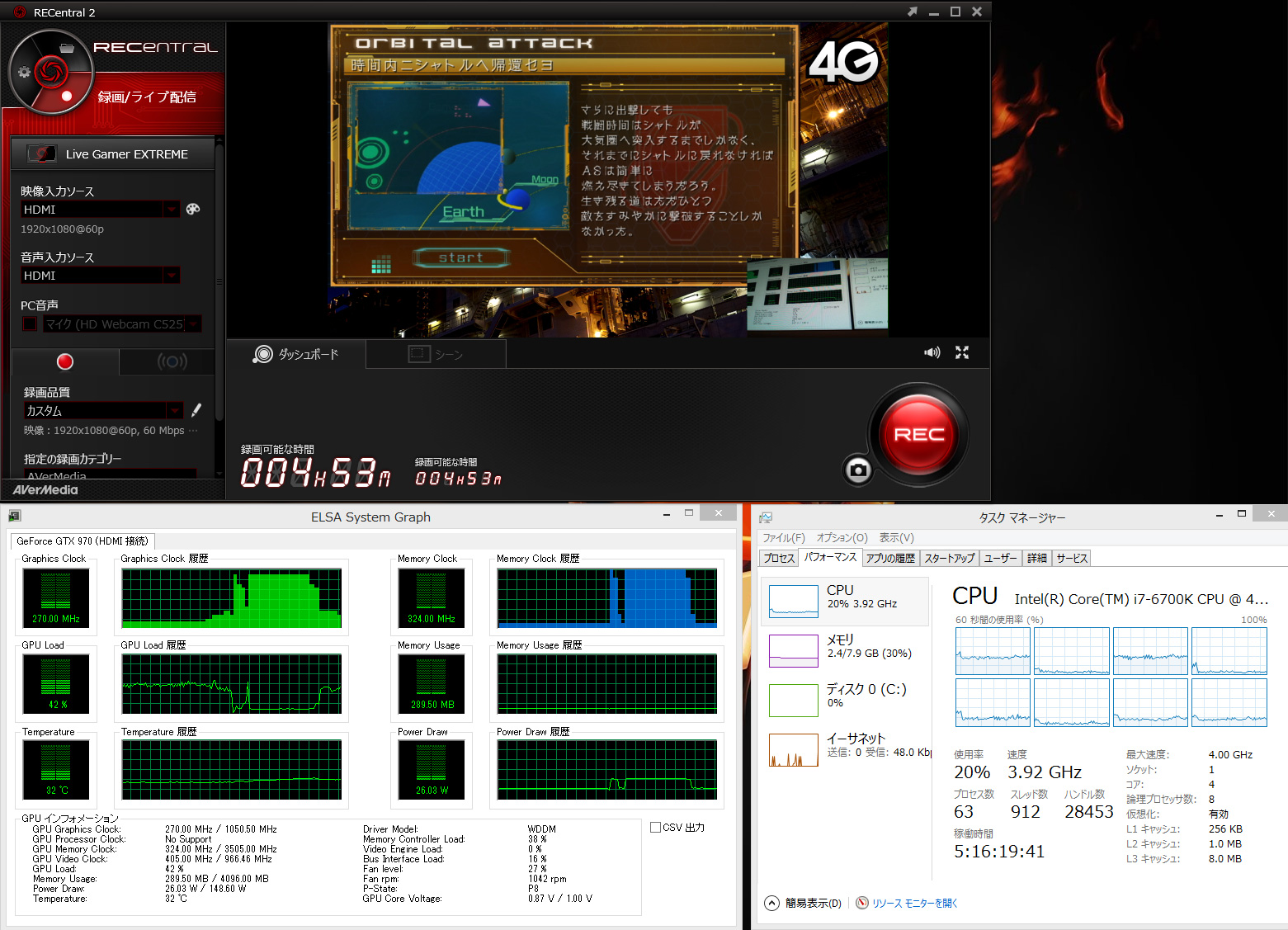Select the GeForce GTX 970 (HDMI 接続) tab
The width and height of the screenshot is (1288, 930).
click(x=83, y=541)
